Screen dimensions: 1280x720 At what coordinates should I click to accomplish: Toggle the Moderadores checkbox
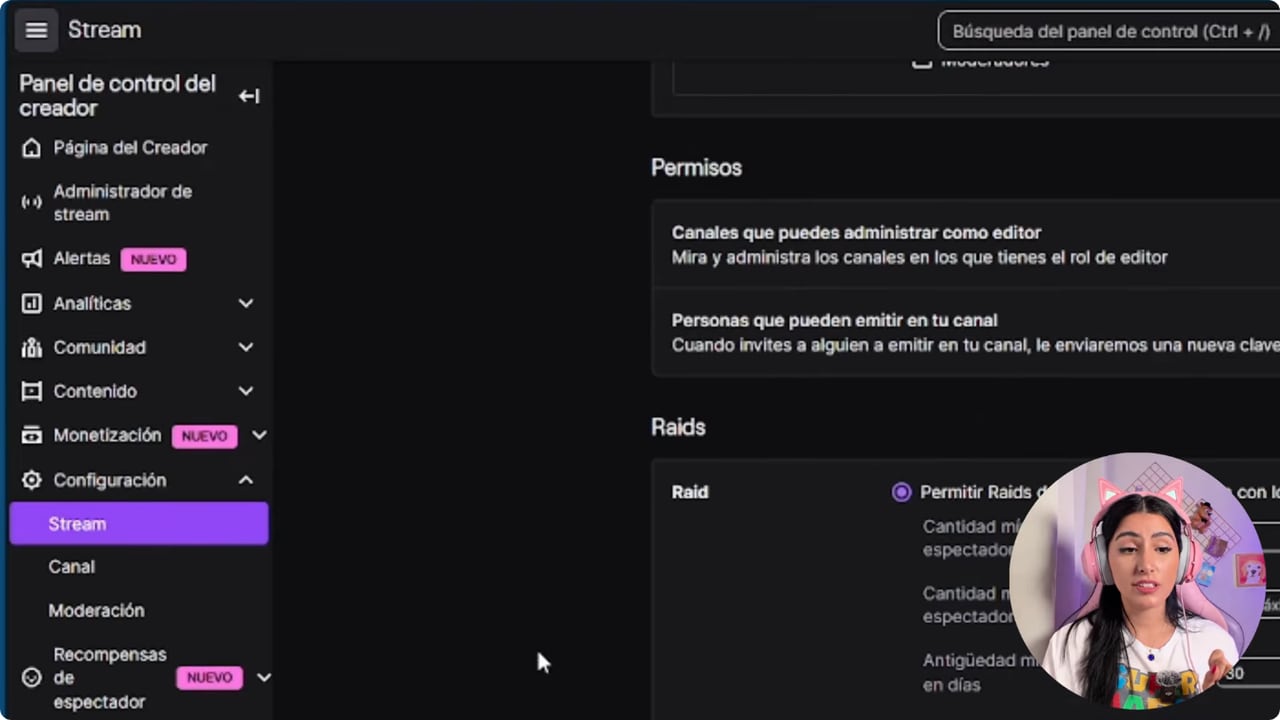tap(922, 62)
